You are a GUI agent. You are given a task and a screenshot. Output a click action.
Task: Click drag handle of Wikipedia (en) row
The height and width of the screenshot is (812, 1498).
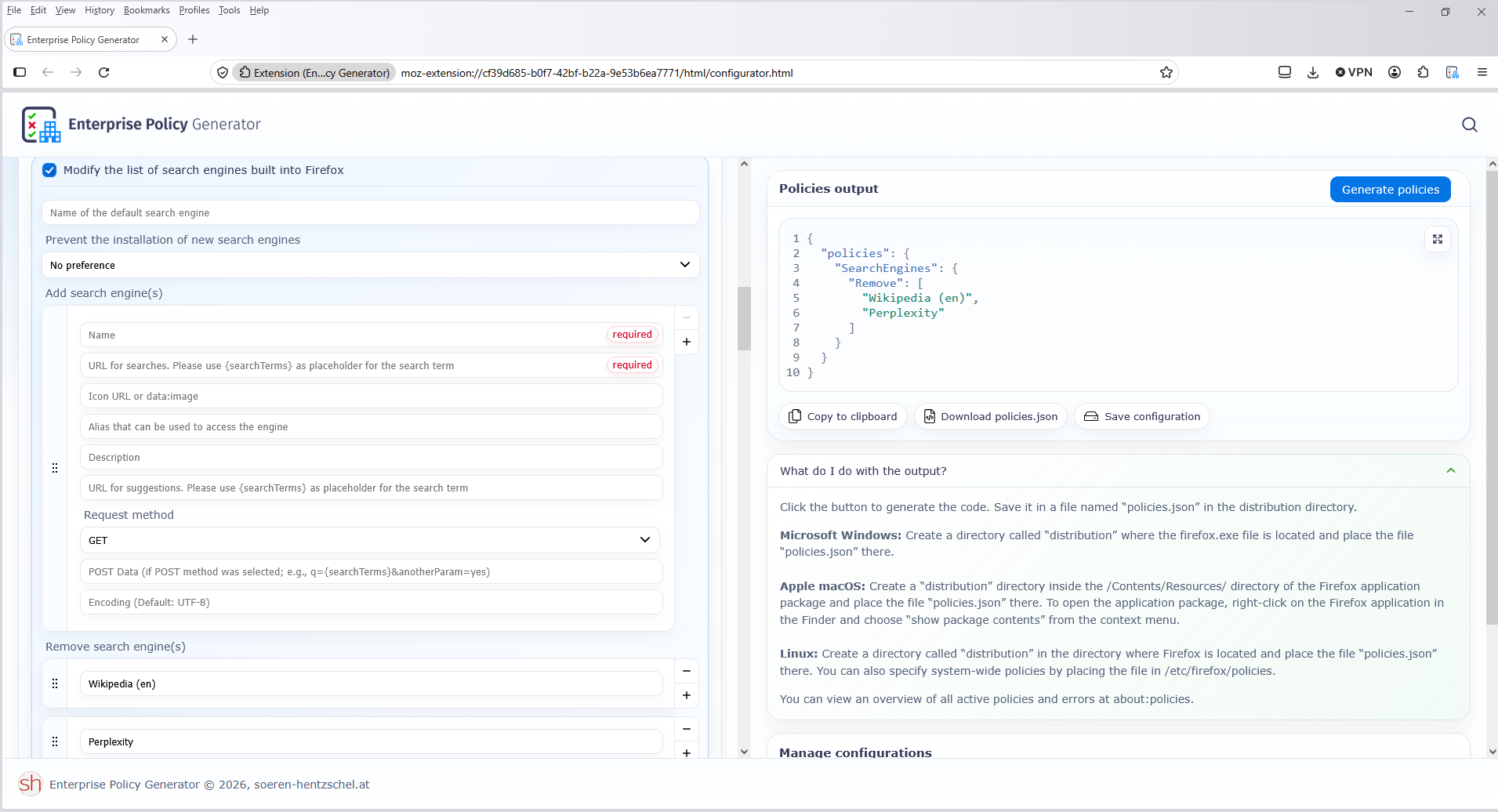pos(55,683)
